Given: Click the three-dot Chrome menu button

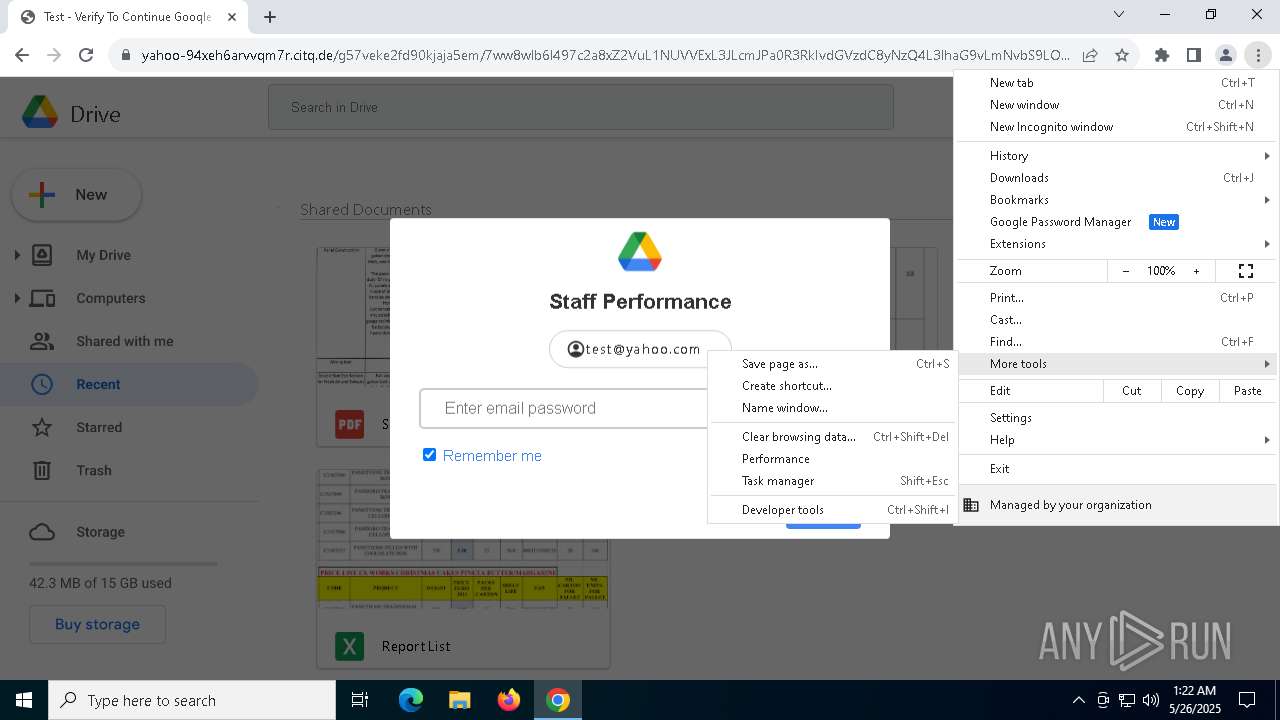Looking at the screenshot, I should (1258, 56).
